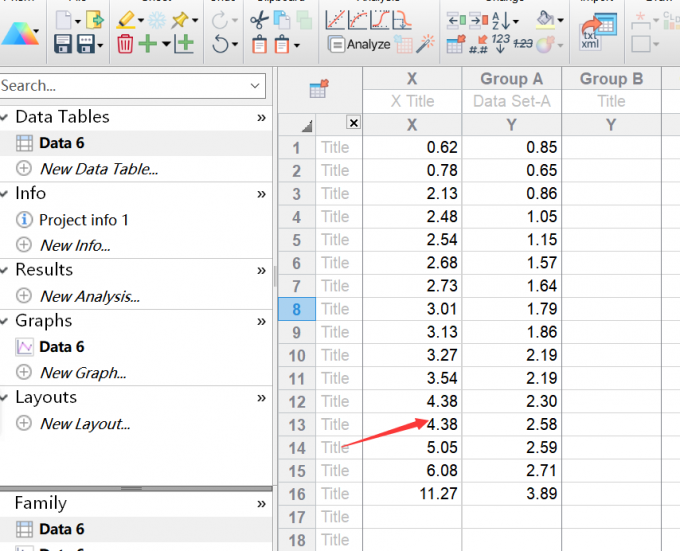Open the sort A-Z dropdown arrow

519,20
